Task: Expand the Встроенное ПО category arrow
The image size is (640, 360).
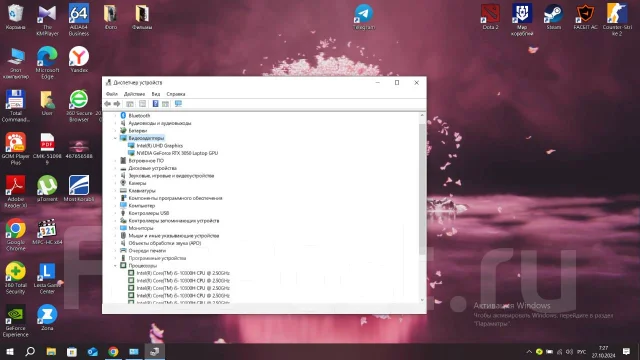Action: pyautogui.click(x=115, y=161)
